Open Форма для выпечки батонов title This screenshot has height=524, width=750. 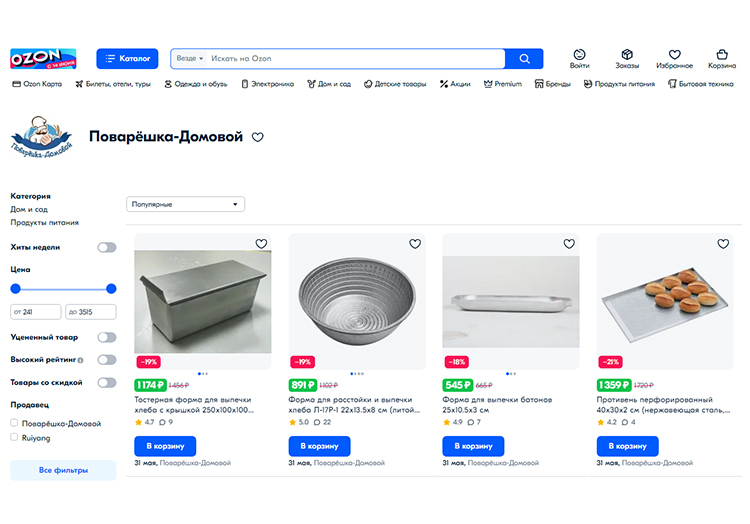(497, 405)
